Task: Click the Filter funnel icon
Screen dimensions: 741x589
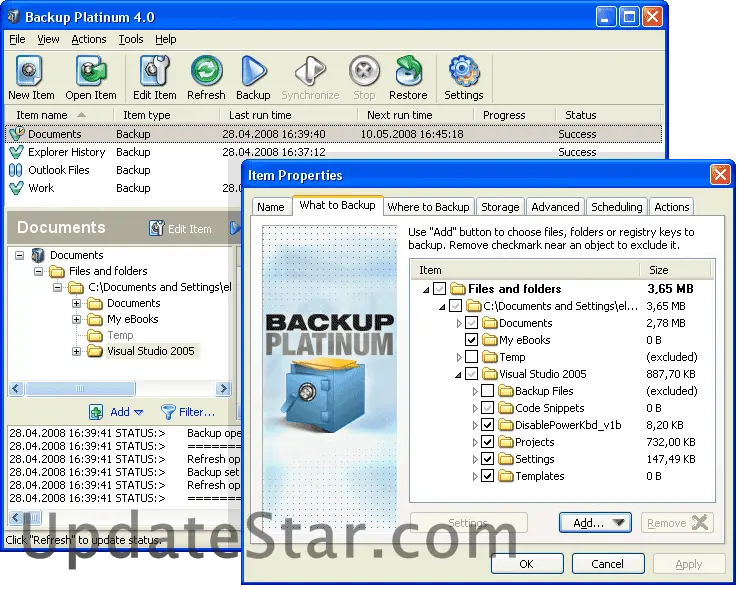Action: click(168, 412)
